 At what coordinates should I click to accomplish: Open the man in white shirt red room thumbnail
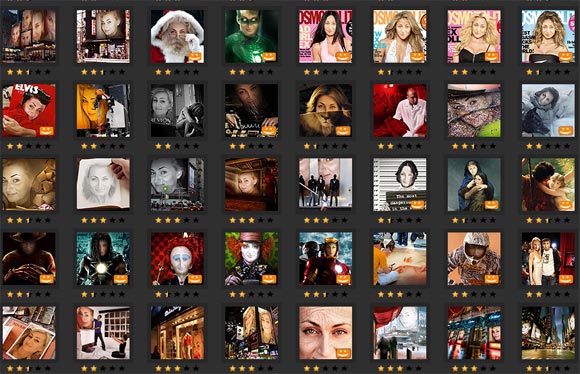[400, 110]
